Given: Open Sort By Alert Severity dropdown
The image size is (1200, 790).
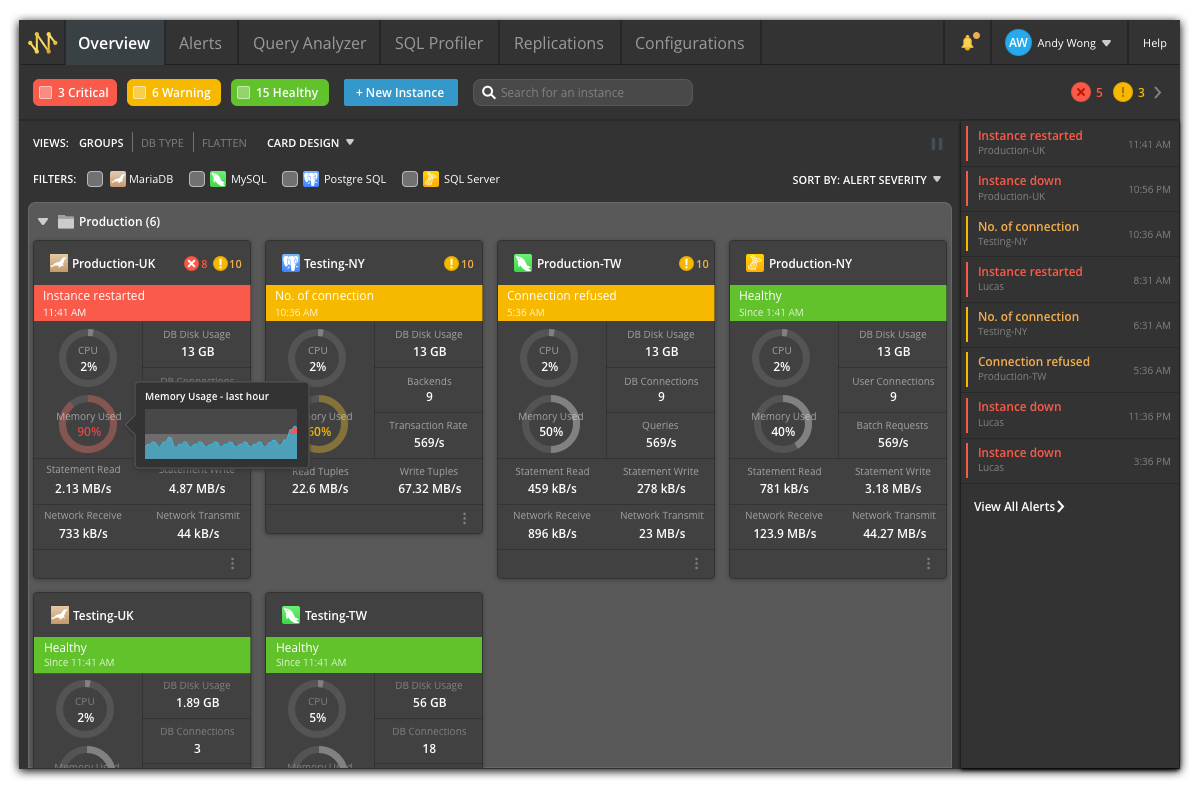Looking at the screenshot, I should [x=866, y=180].
